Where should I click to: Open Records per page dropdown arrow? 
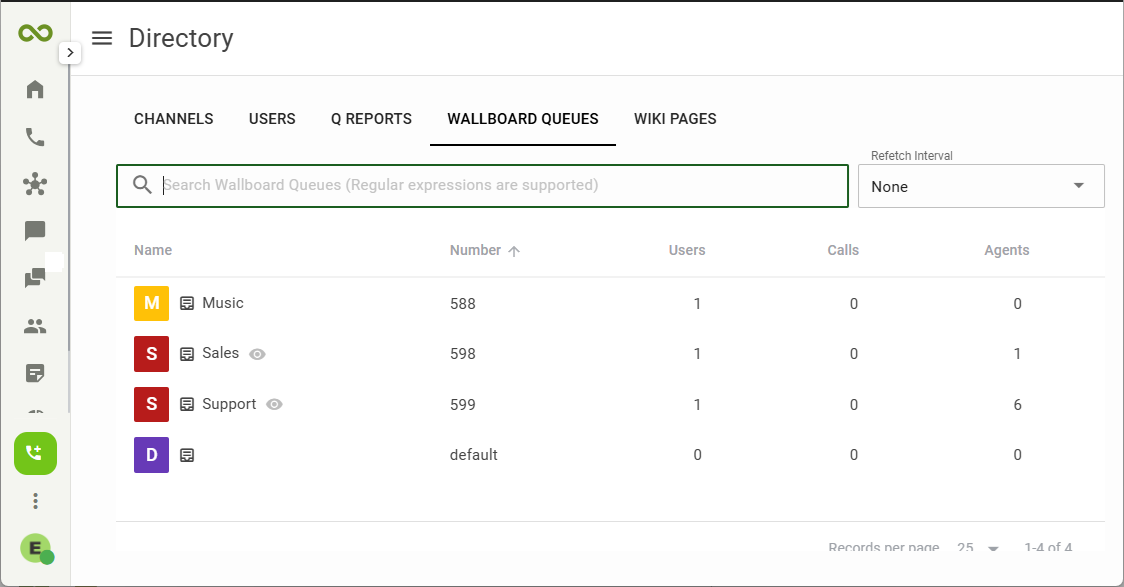click(x=993, y=548)
